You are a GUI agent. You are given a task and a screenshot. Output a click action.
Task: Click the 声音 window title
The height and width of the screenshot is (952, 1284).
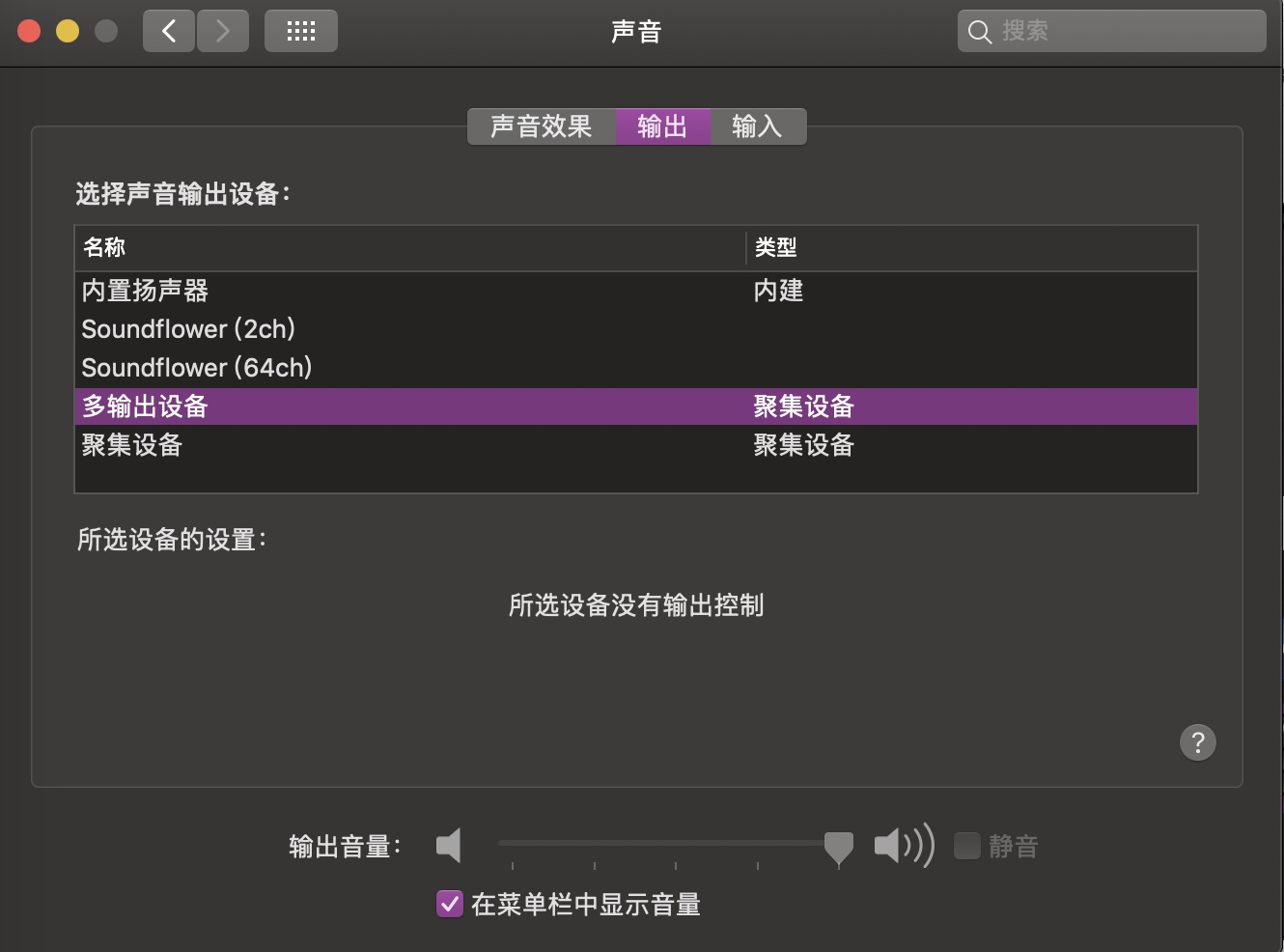click(636, 31)
